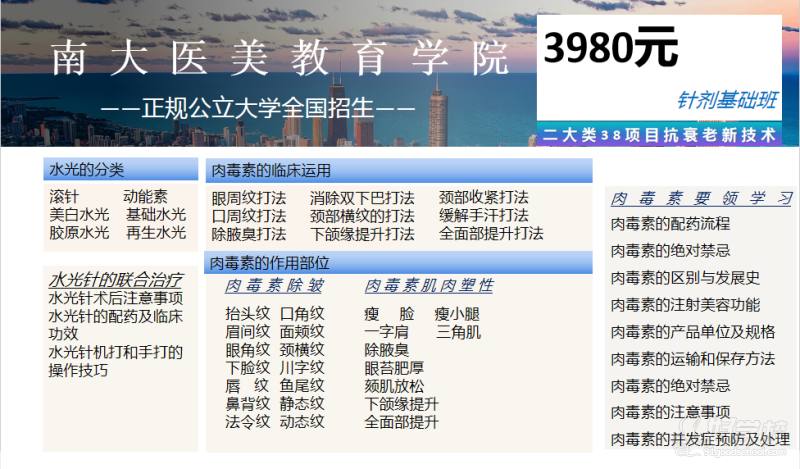Select 一字肩 item
The width and height of the screenshot is (800, 469).
pyautogui.click(x=387, y=332)
